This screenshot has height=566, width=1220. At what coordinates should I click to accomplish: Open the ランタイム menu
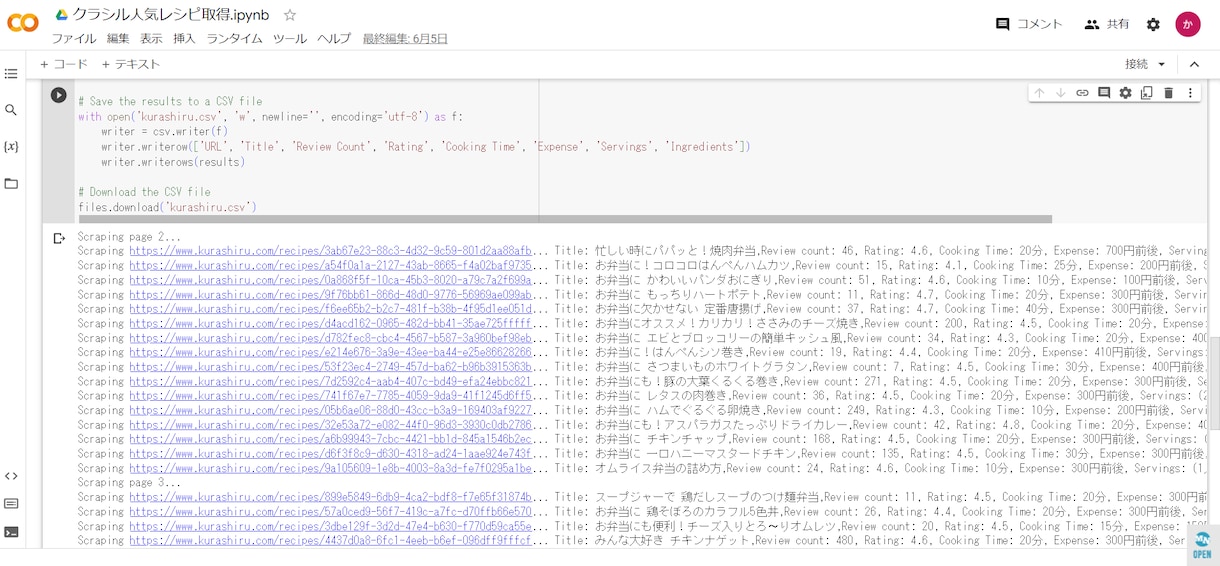click(234, 39)
